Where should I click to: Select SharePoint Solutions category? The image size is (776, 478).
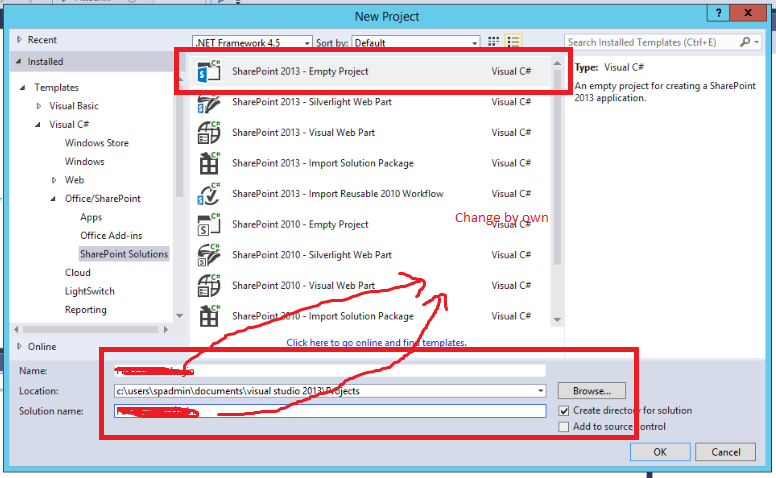pyautogui.click(x=124, y=254)
